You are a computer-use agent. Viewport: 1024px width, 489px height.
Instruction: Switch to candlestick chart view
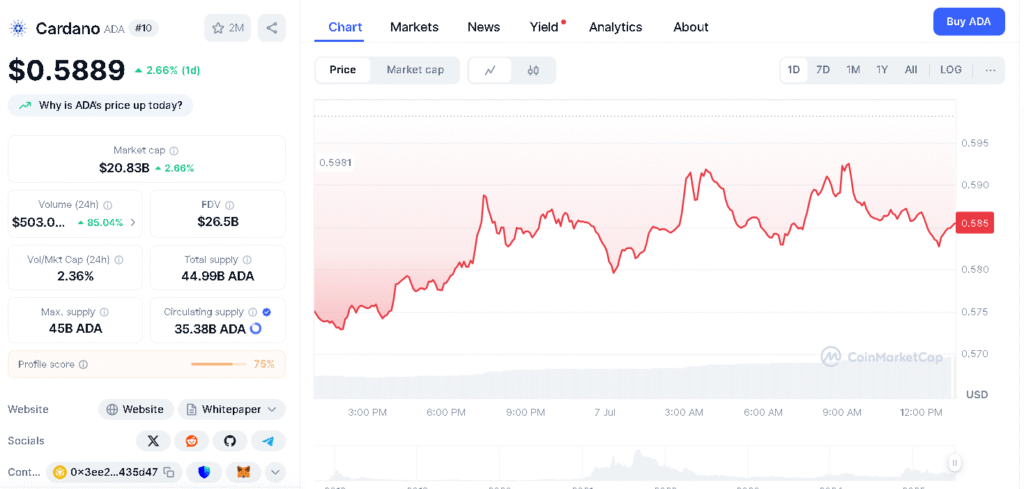coord(533,71)
